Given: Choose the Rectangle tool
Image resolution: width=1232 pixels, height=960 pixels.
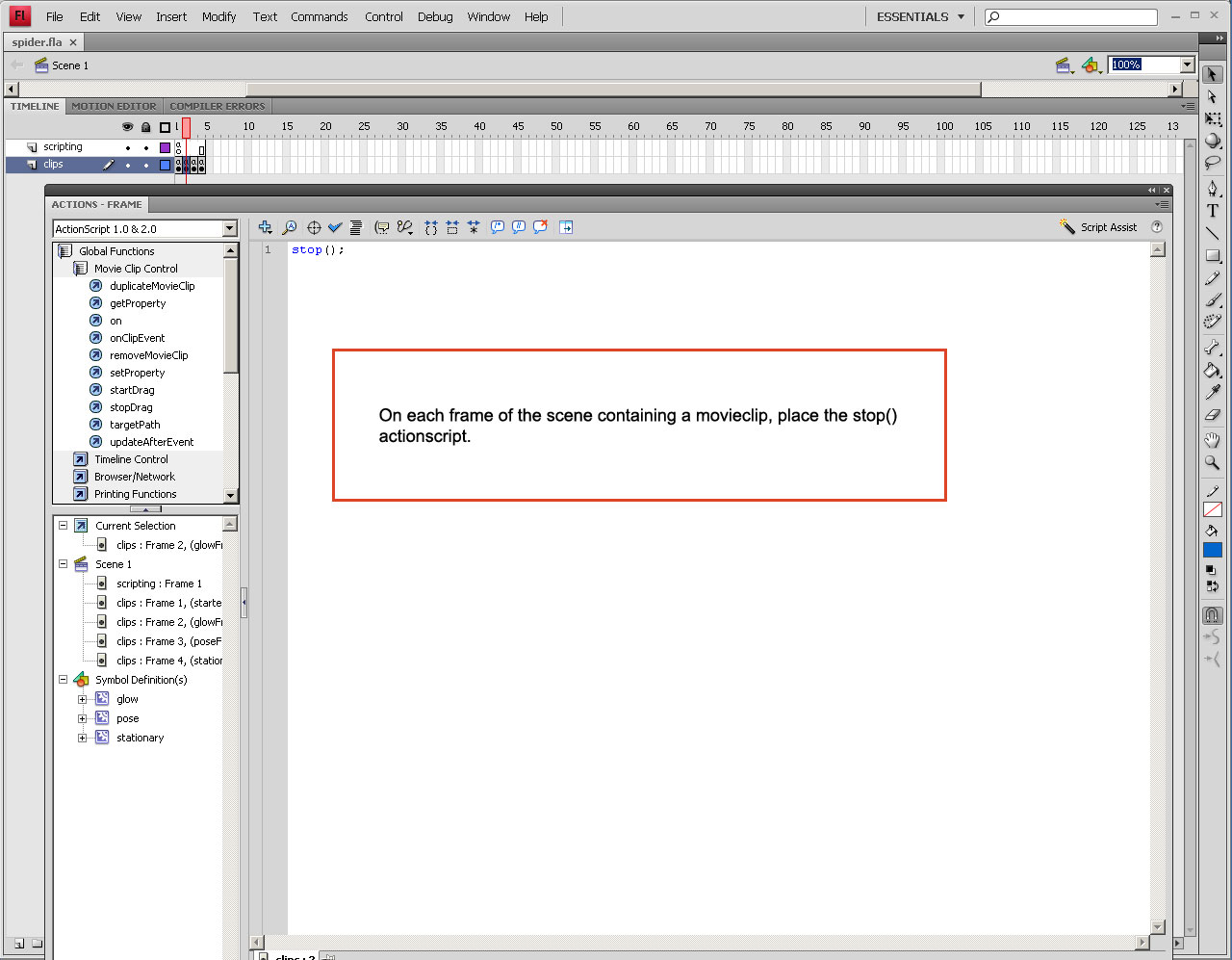Looking at the screenshot, I should 1213,256.
